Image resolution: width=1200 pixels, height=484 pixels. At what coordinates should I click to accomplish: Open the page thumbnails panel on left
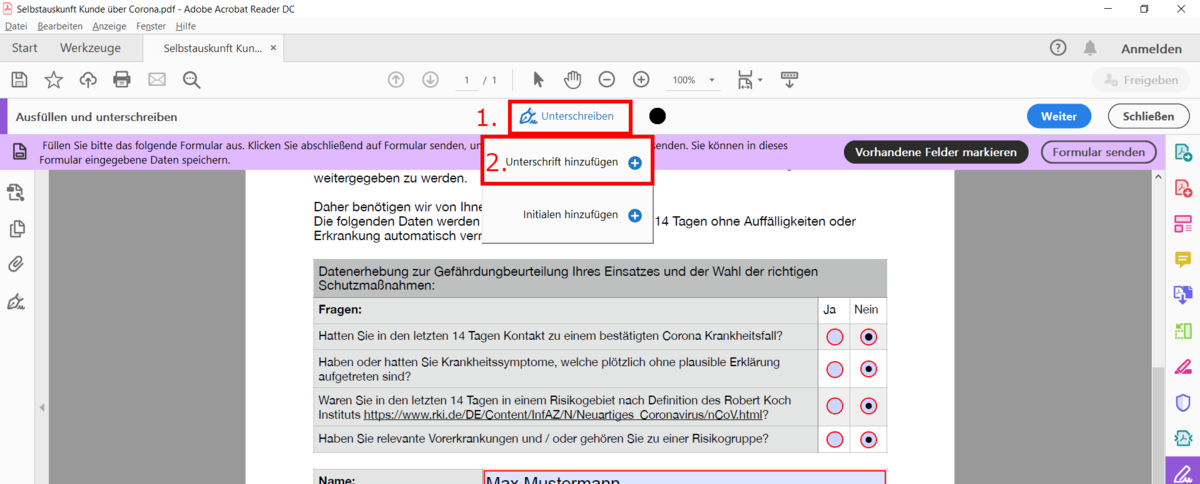[17, 229]
